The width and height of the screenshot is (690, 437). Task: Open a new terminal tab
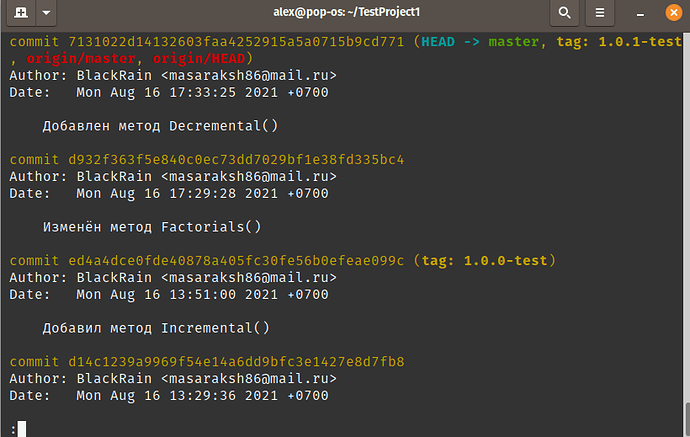[x=21, y=12]
